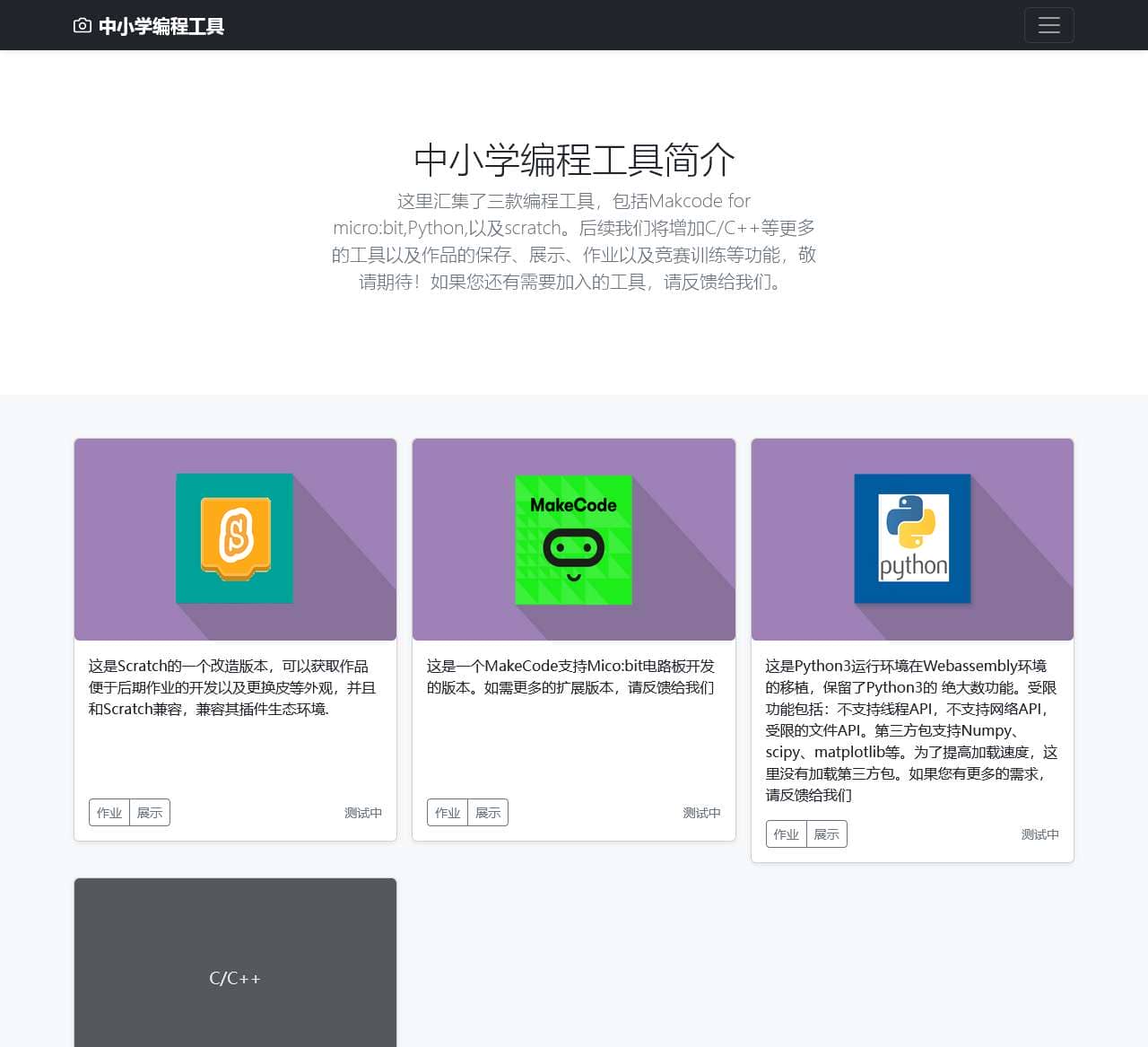Click the camera icon in the navbar

click(x=83, y=26)
